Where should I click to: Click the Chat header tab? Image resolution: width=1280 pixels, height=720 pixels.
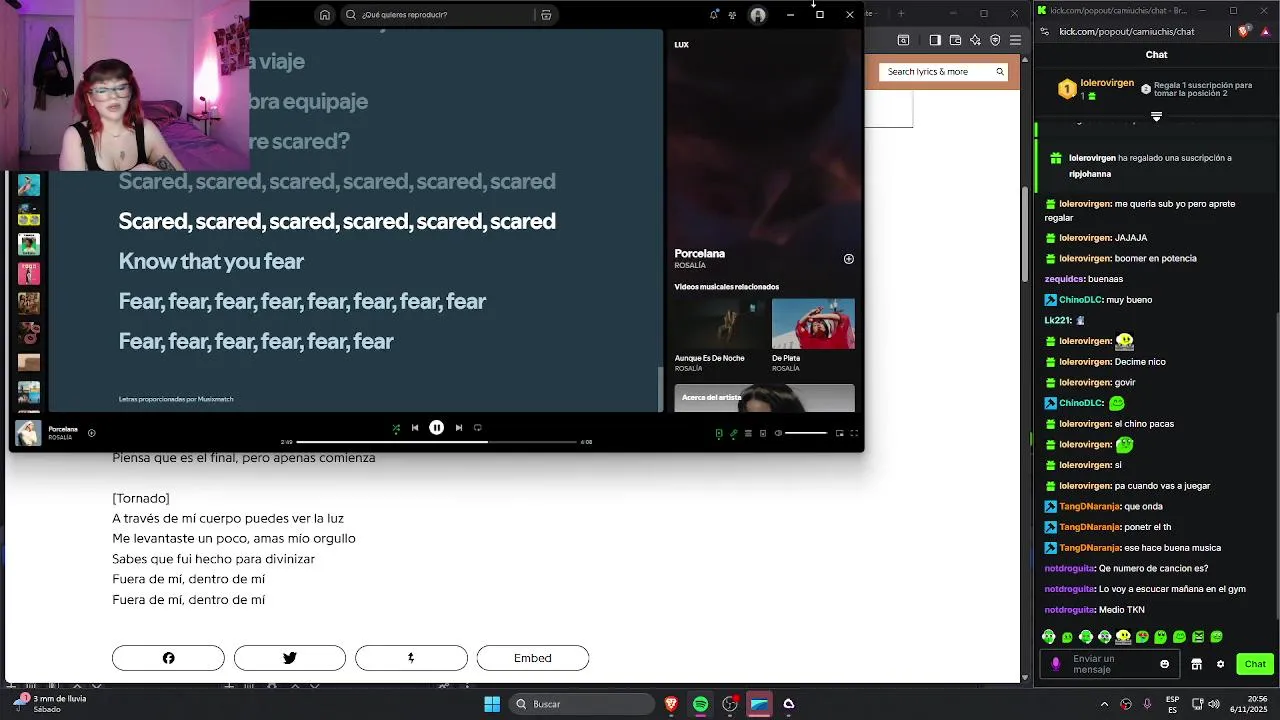coord(1156,55)
